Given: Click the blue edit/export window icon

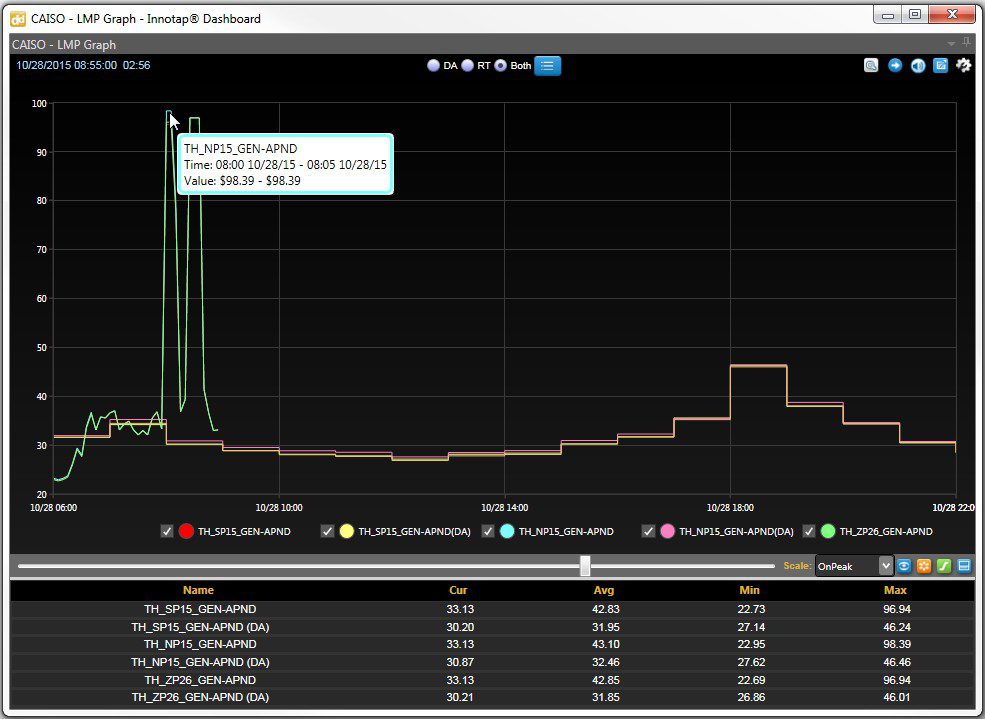Looking at the screenshot, I should pos(940,65).
